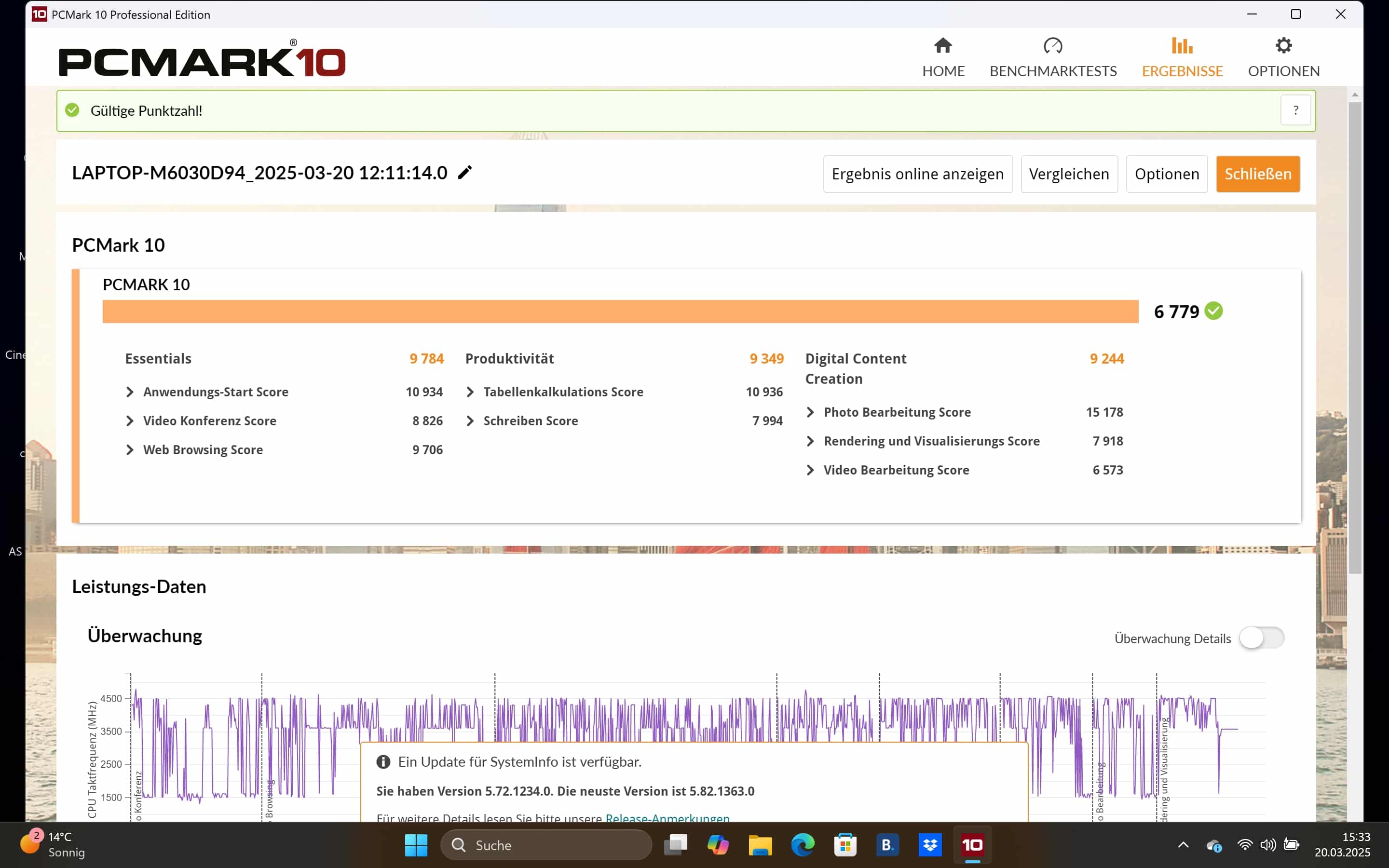1389x868 pixels.
Task: Expand Anwendungs-Start Score details
Action: 130,392
